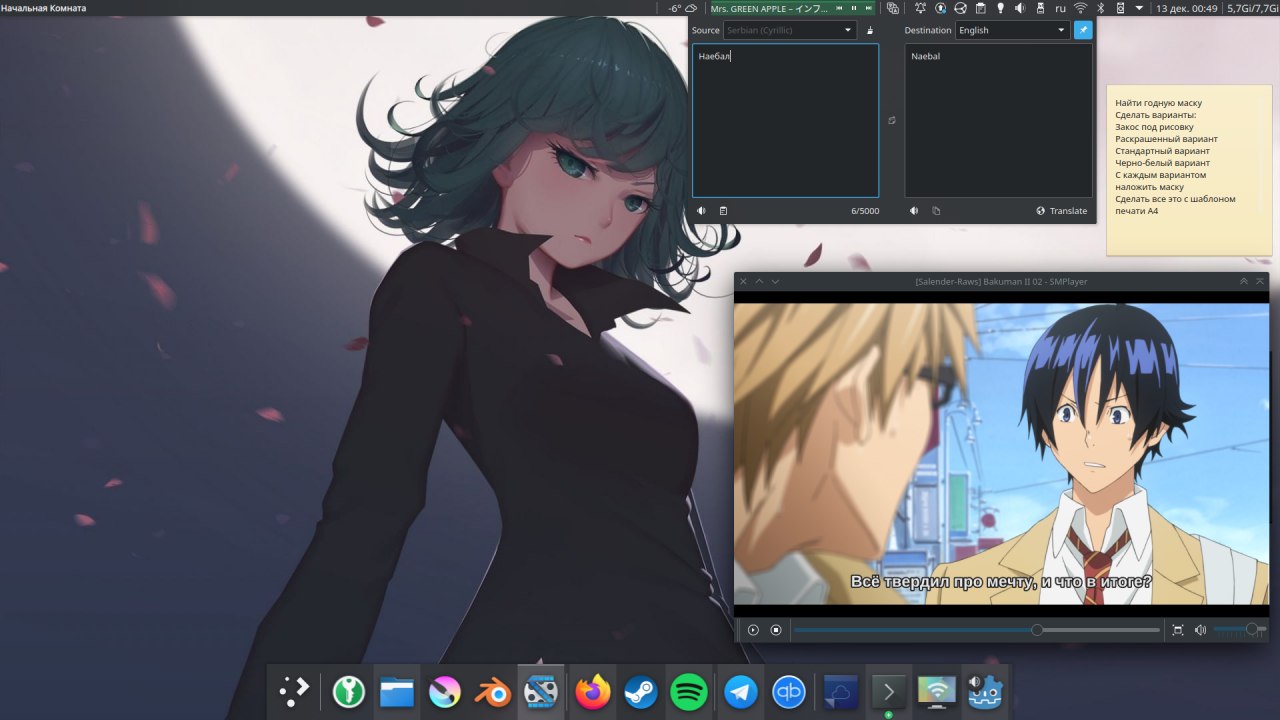
Task: Stop playback in SMPlayer
Action: pos(776,630)
